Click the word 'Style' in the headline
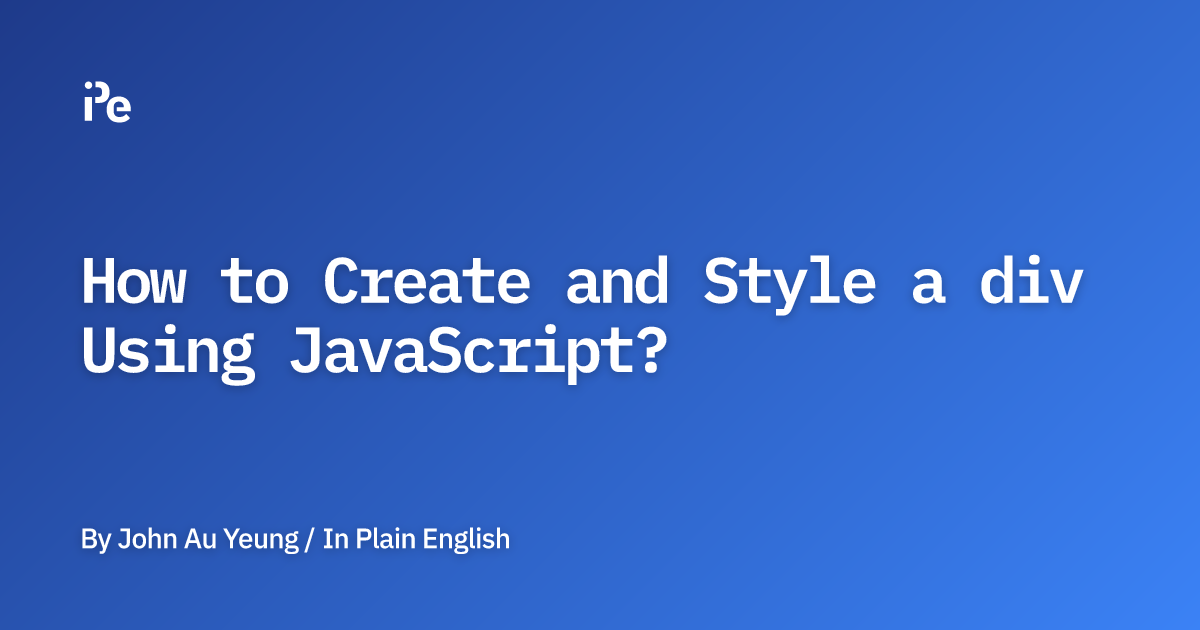Screen dimensions: 1200x630 pos(790,284)
